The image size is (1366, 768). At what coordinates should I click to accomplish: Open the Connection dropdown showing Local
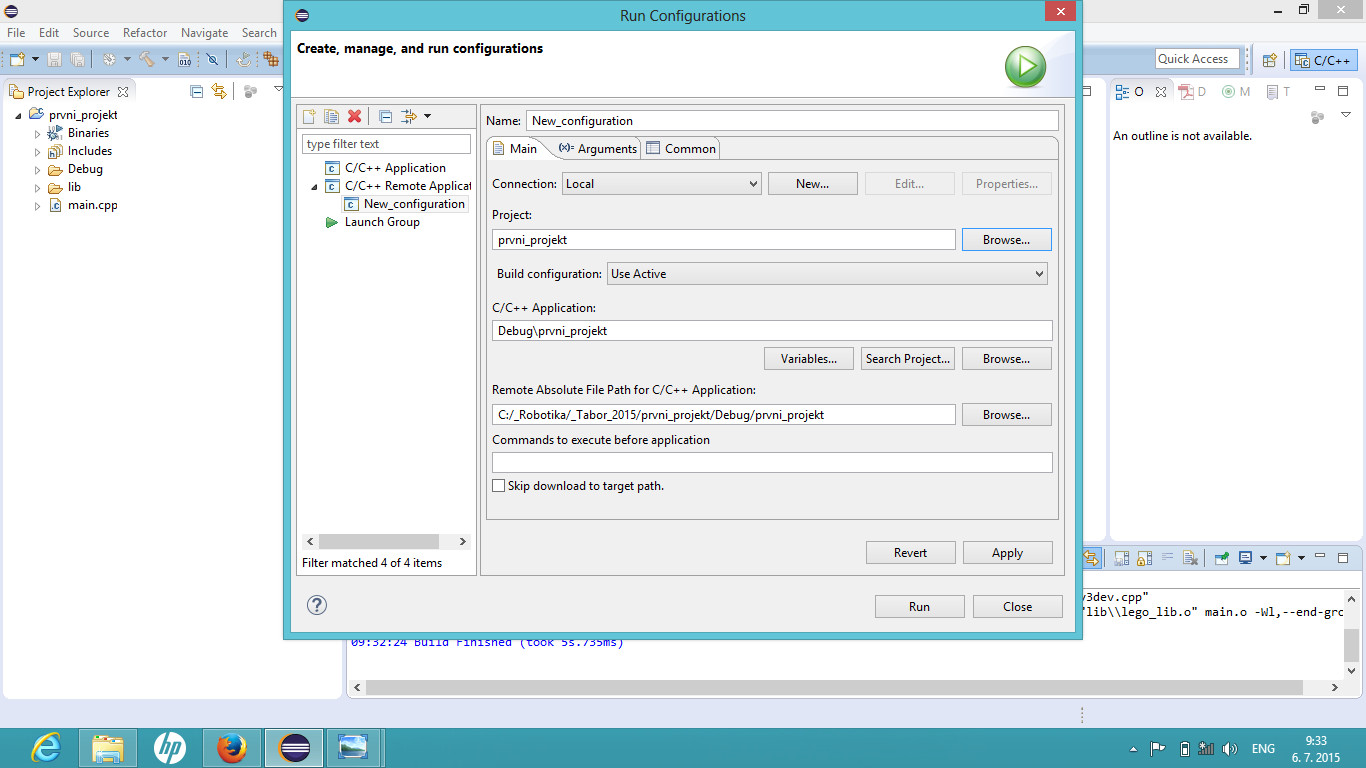(x=661, y=184)
